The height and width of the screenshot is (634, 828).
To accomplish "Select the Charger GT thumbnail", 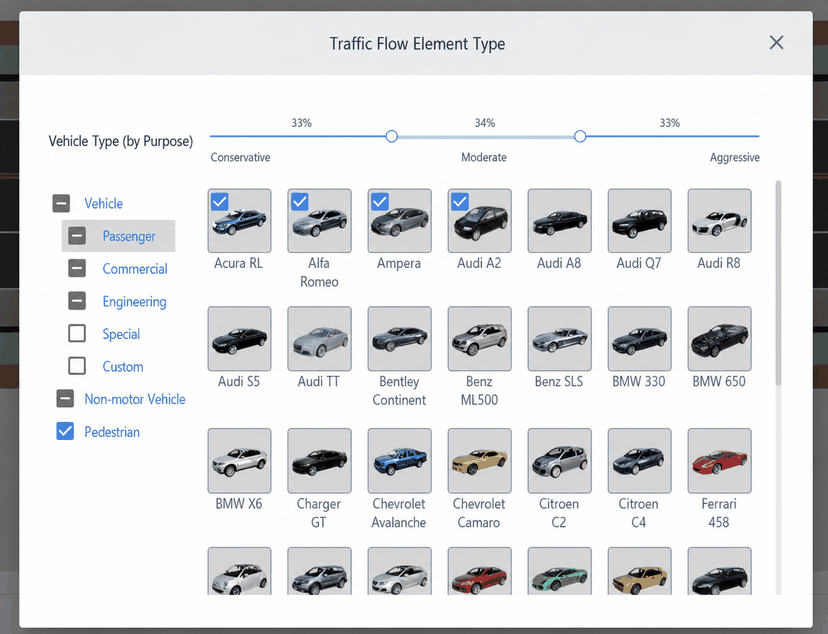I will point(319,460).
